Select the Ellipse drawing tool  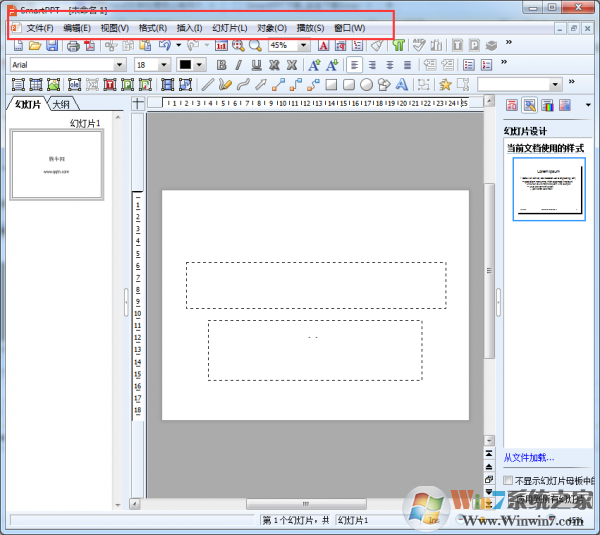[x=366, y=85]
